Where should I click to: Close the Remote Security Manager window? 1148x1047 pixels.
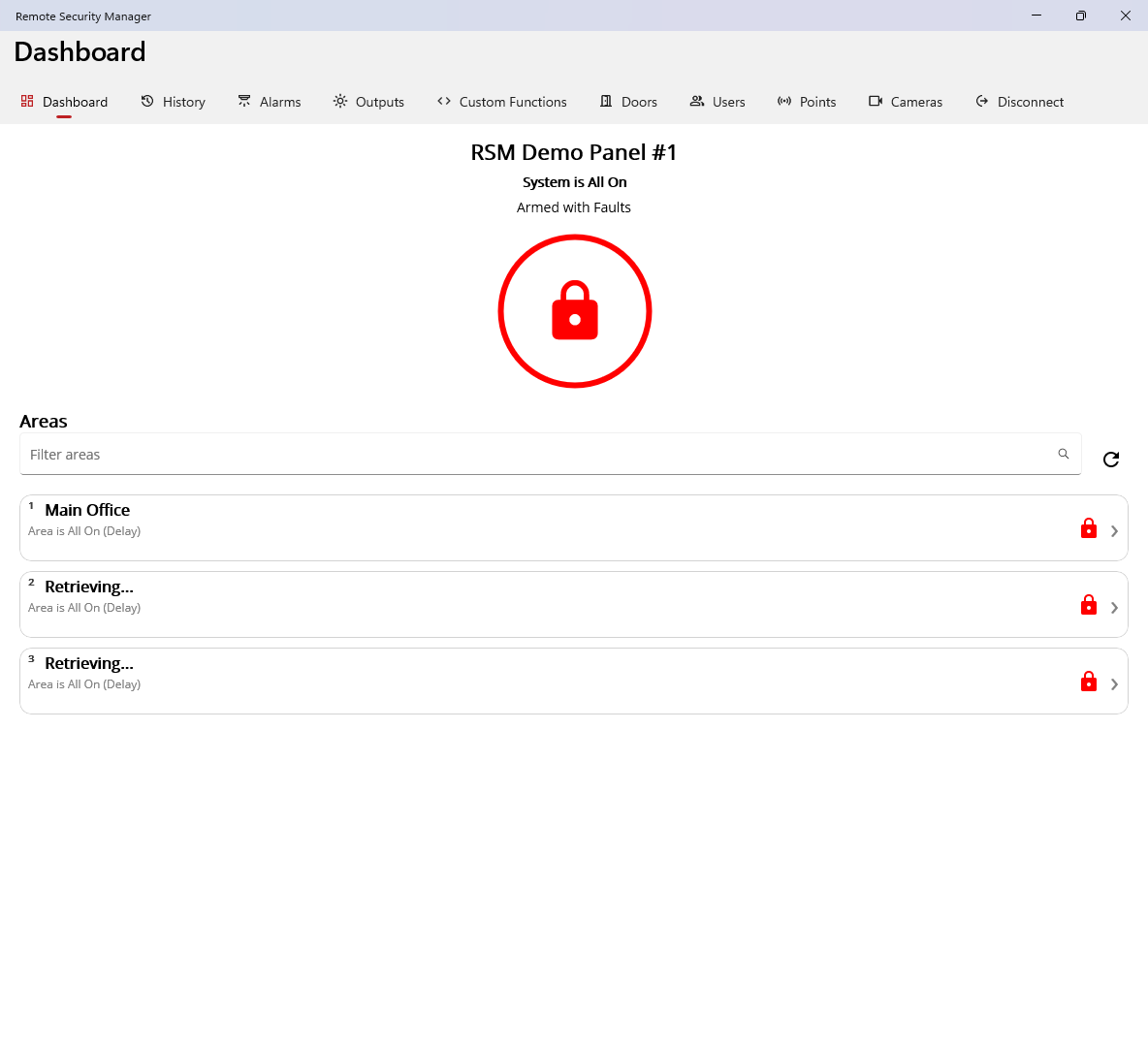(1126, 16)
